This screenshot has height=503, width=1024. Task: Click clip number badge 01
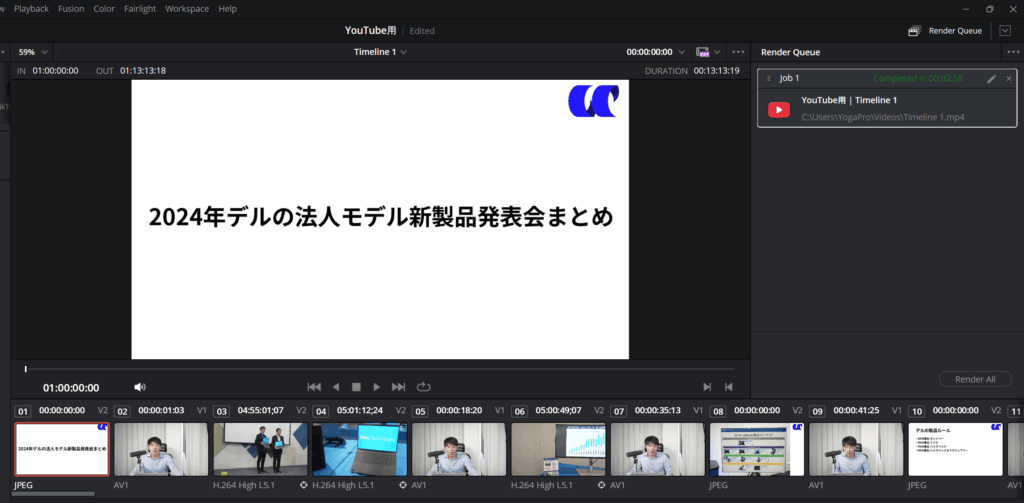pos(23,412)
